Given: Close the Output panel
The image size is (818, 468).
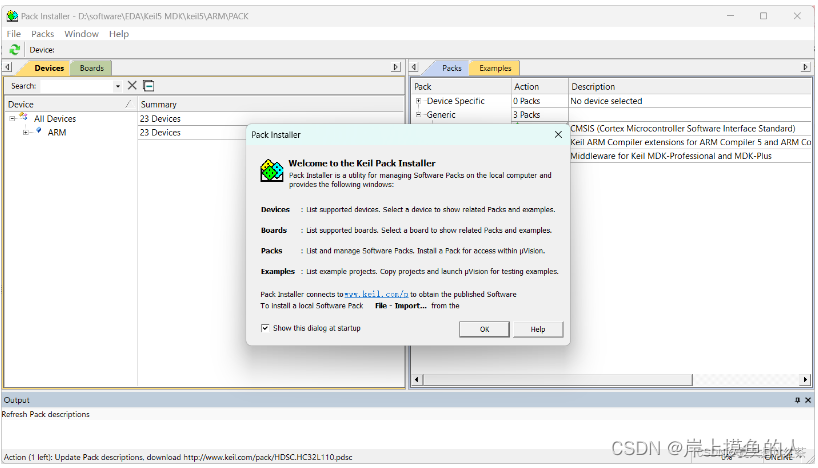Looking at the screenshot, I should tap(808, 400).
